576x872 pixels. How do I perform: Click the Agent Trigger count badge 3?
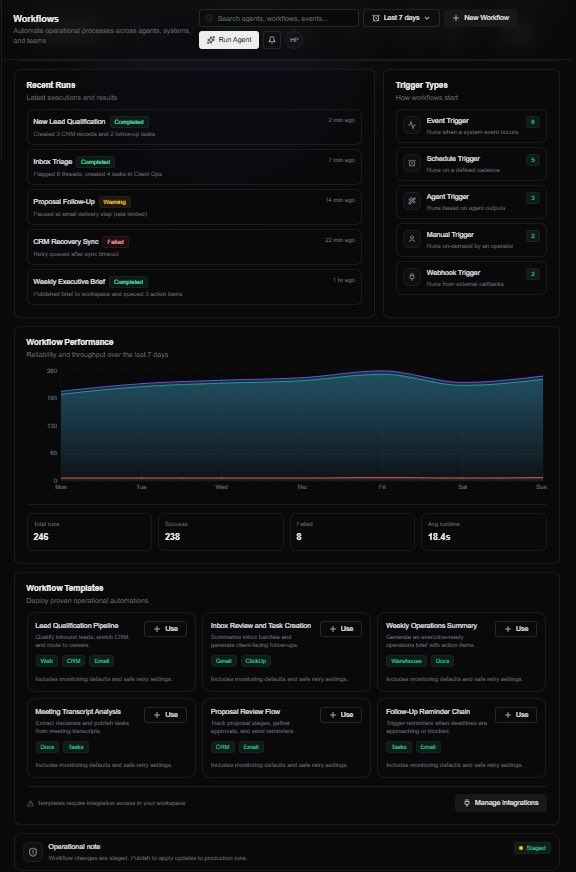click(533, 198)
